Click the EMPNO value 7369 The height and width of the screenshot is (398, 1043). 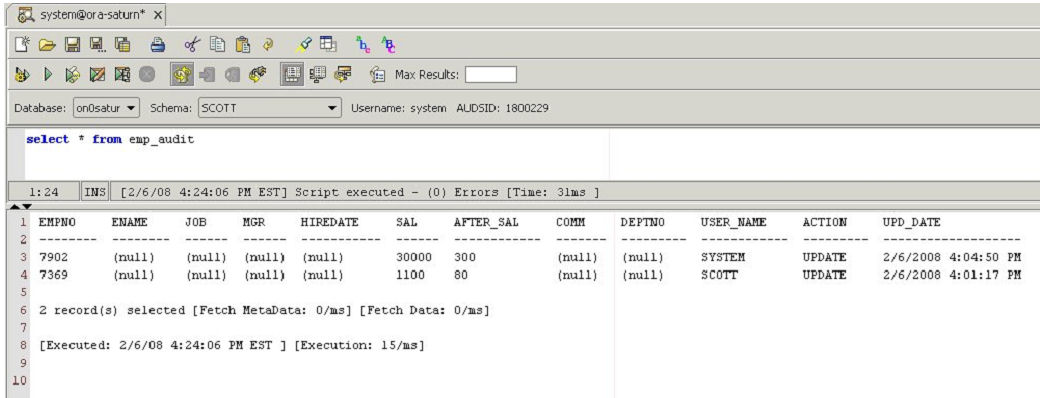[54, 274]
